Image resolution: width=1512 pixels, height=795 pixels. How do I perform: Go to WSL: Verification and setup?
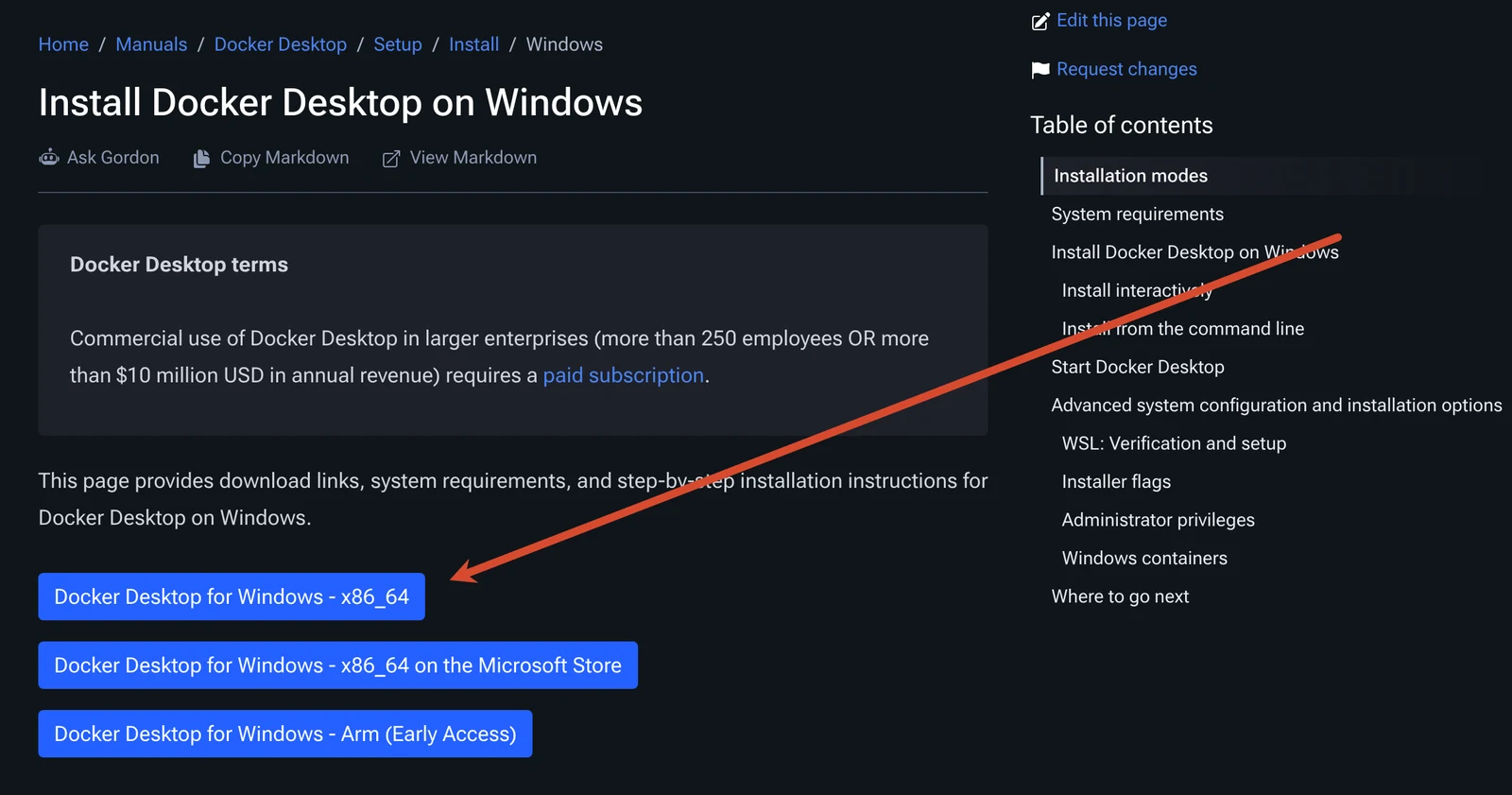[1174, 443]
